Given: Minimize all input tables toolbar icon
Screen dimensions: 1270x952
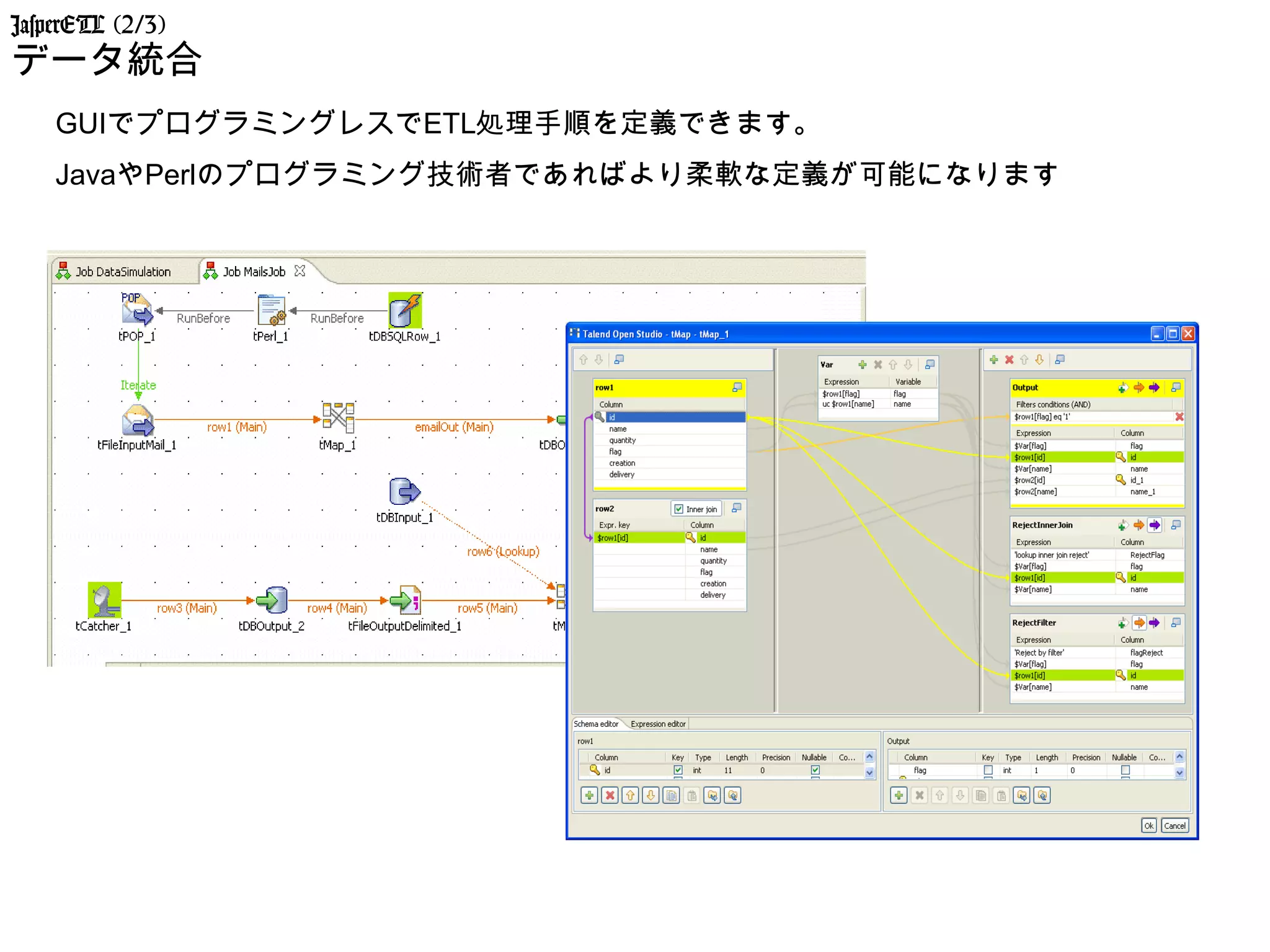Looking at the screenshot, I should (619, 359).
